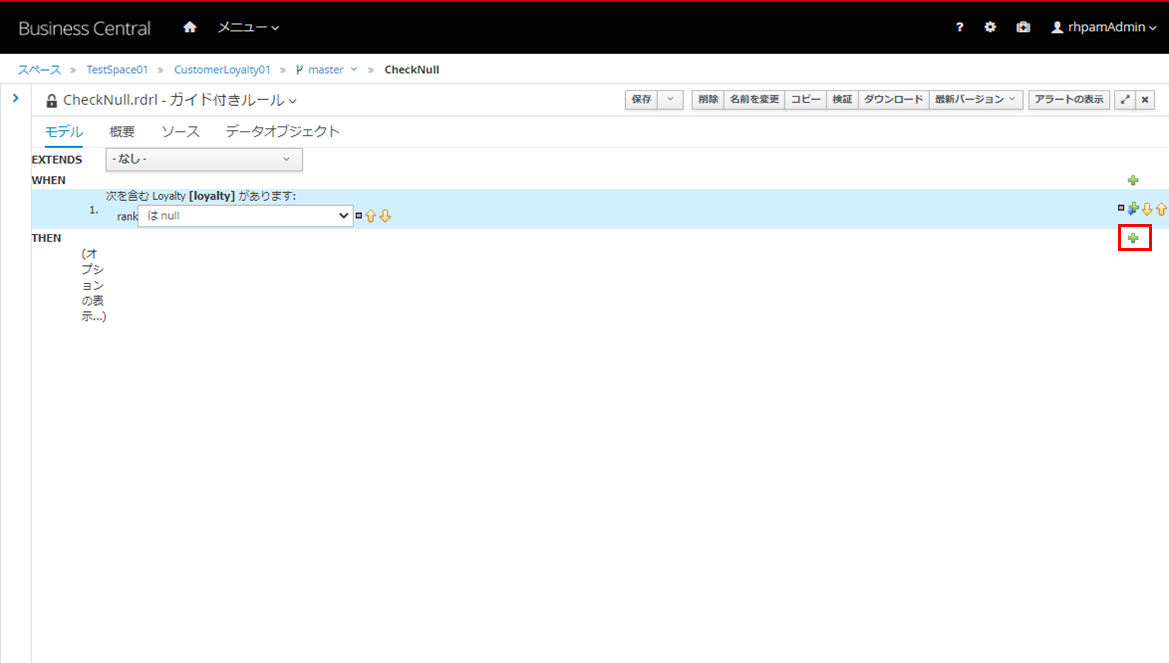Screen dimensions: 1169x663
Task: Close the CheckNull editor panel
Action: (1145, 99)
